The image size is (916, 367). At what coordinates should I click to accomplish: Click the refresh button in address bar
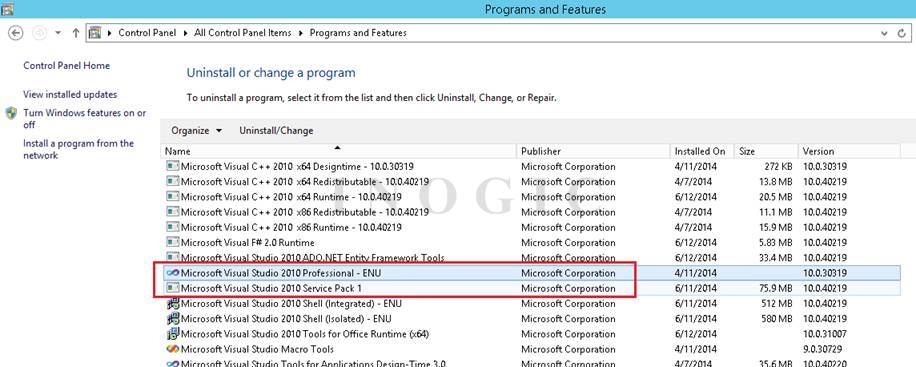[x=901, y=33]
